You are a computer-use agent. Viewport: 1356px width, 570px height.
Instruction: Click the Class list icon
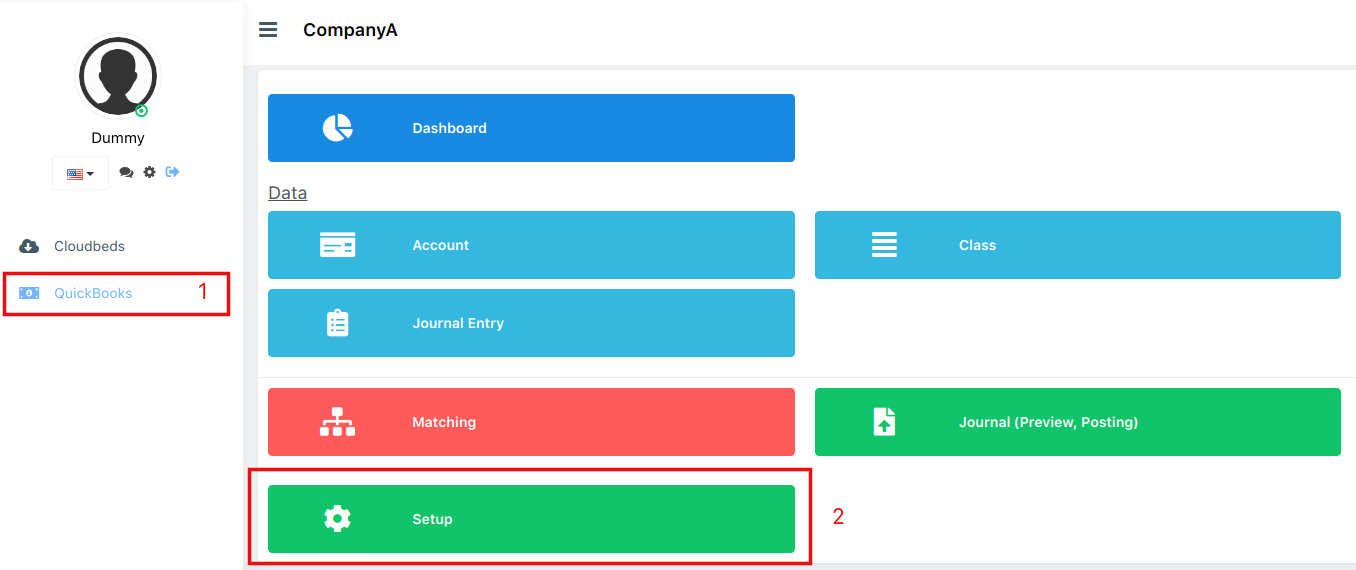(x=884, y=245)
